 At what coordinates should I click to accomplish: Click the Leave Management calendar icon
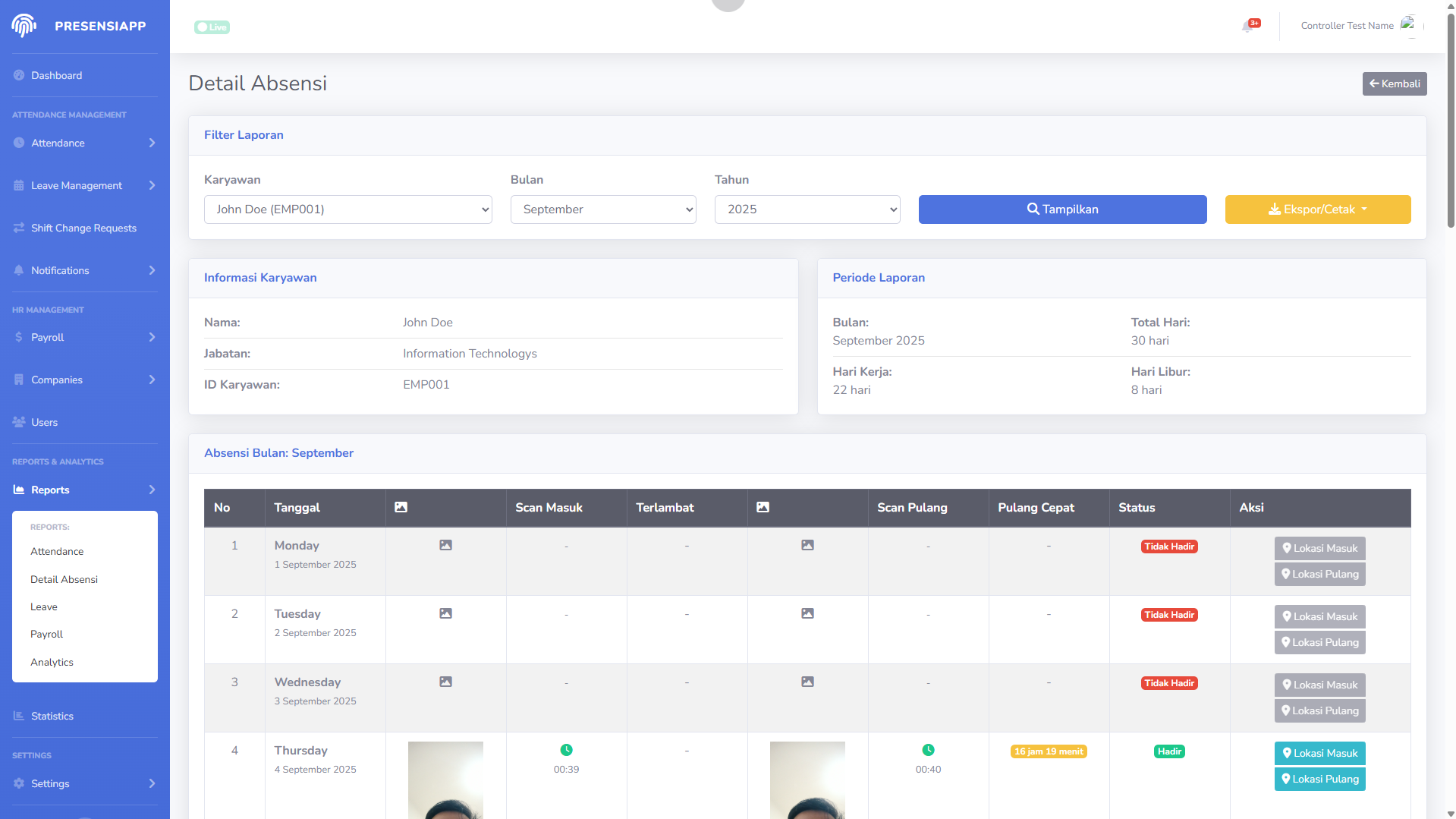pos(19,185)
